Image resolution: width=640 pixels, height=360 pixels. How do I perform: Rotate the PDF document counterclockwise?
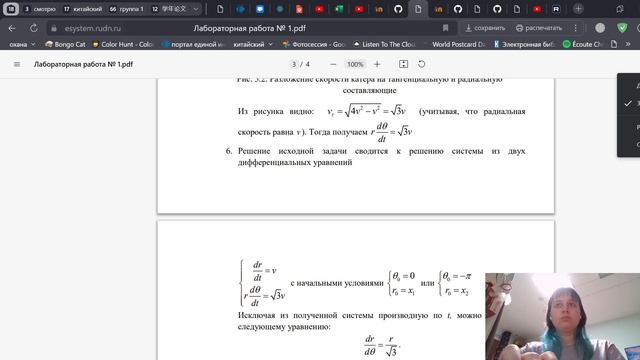(422, 64)
